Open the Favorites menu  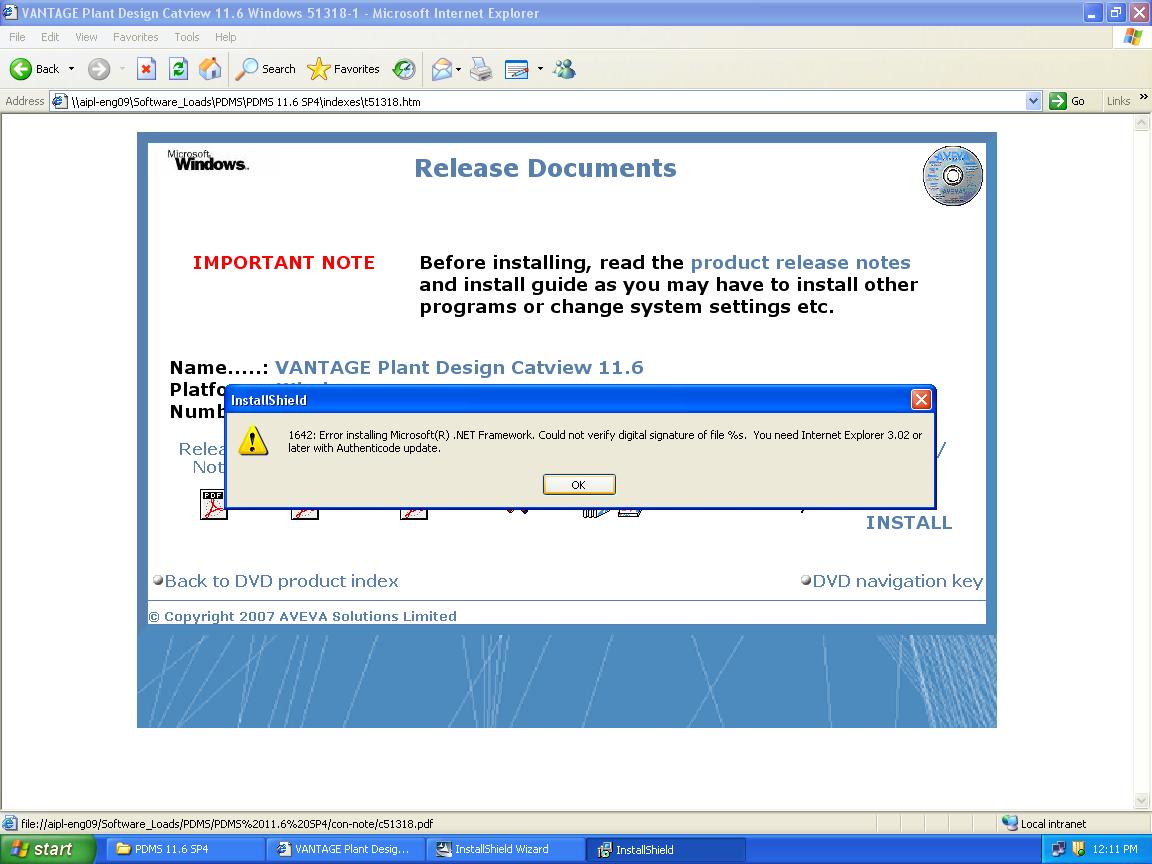tap(135, 37)
